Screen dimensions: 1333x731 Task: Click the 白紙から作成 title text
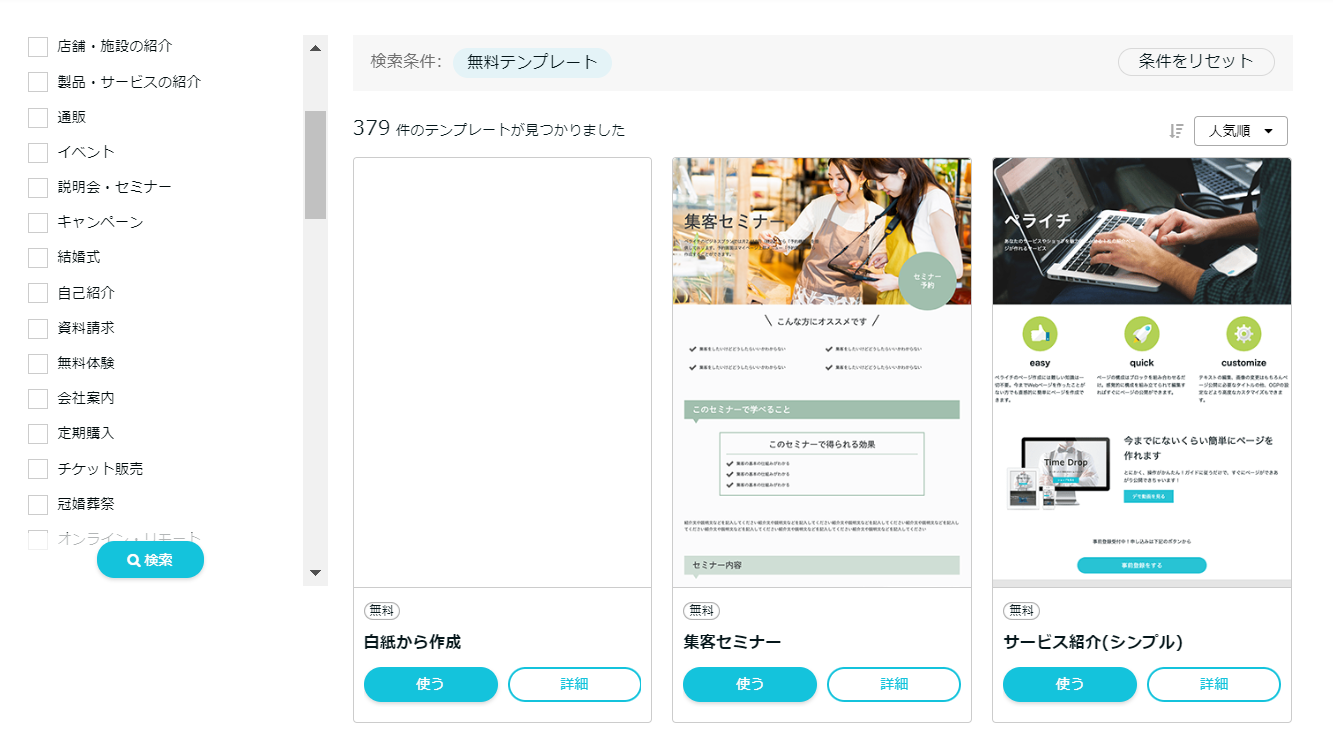[x=412, y=642]
